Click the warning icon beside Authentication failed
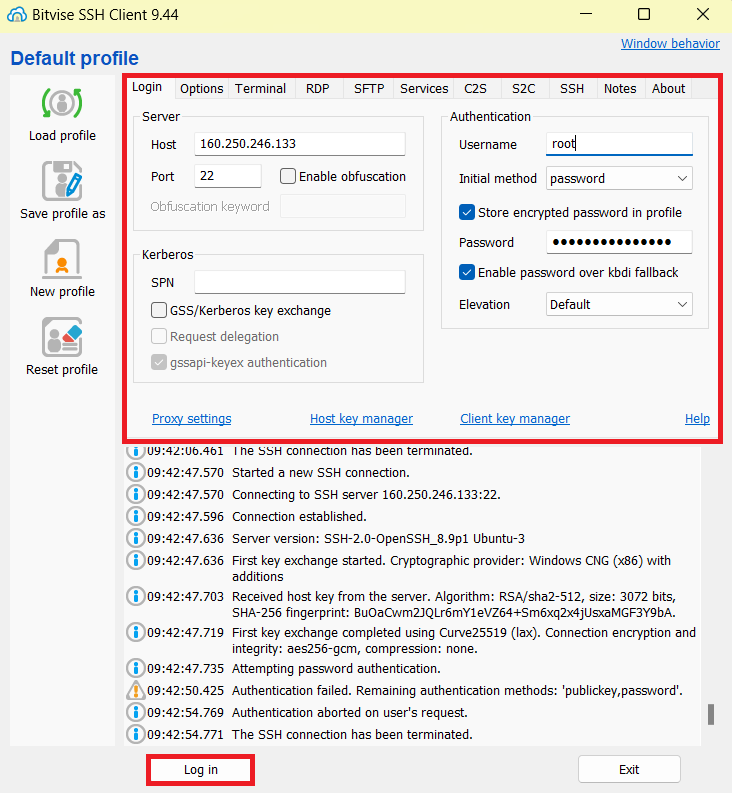The height and width of the screenshot is (793, 732). coord(136,690)
